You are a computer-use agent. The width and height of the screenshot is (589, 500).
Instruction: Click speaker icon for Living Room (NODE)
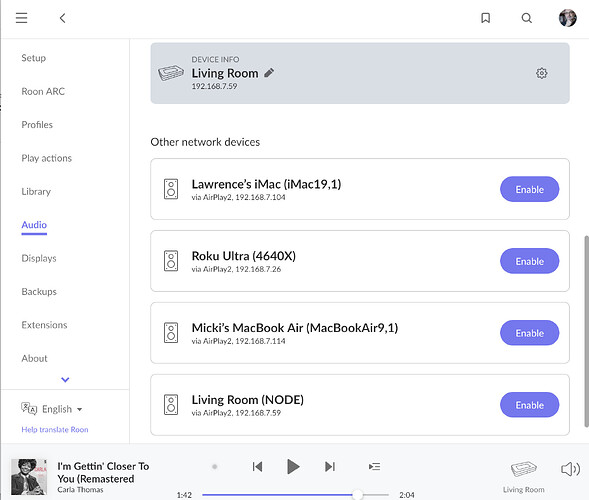point(171,405)
